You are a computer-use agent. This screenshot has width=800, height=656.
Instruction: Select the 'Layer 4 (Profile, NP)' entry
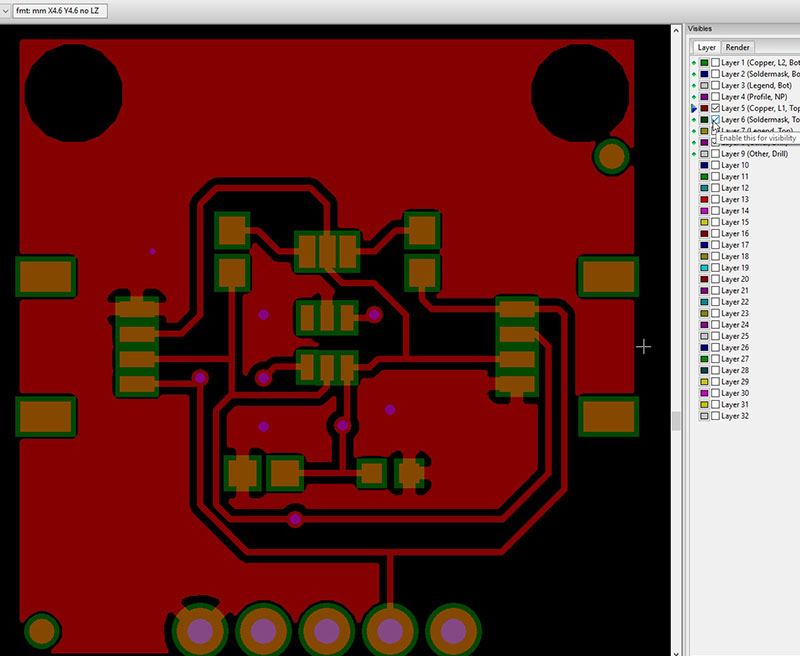757,97
